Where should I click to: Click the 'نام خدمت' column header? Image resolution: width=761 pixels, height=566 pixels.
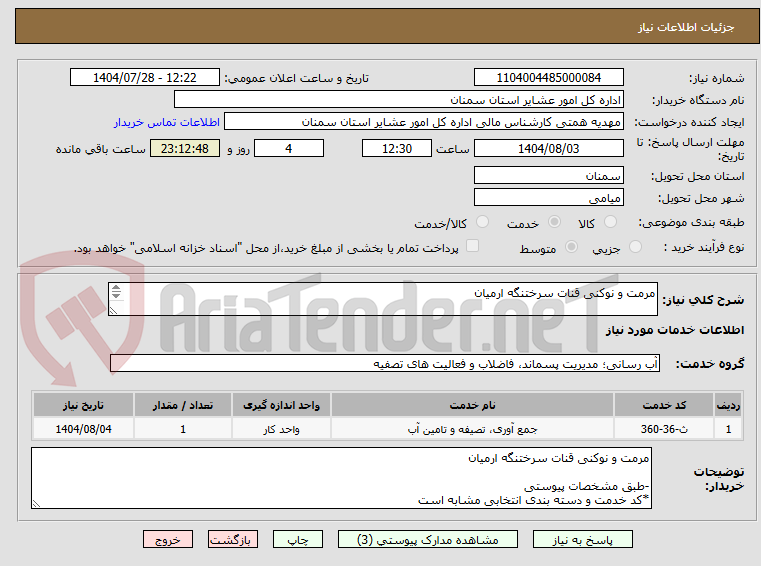(473, 405)
